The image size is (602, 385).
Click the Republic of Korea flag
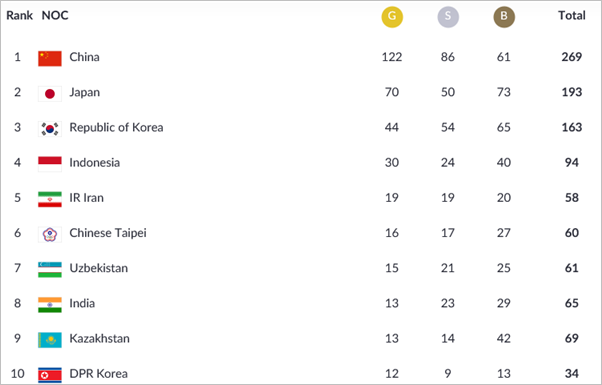50,129
